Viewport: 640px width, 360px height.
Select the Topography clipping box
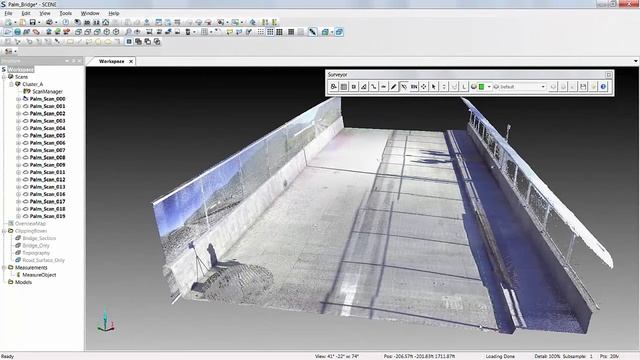(36, 253)
